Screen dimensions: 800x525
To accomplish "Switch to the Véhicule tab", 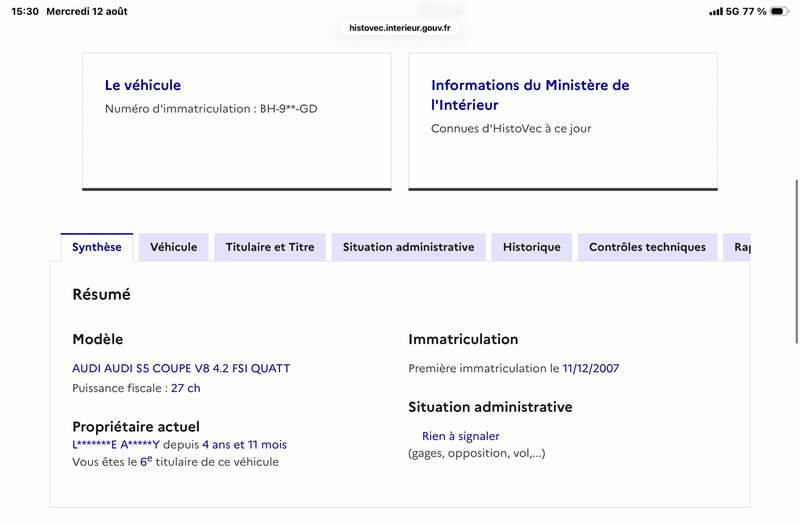I will coord(173,247).
